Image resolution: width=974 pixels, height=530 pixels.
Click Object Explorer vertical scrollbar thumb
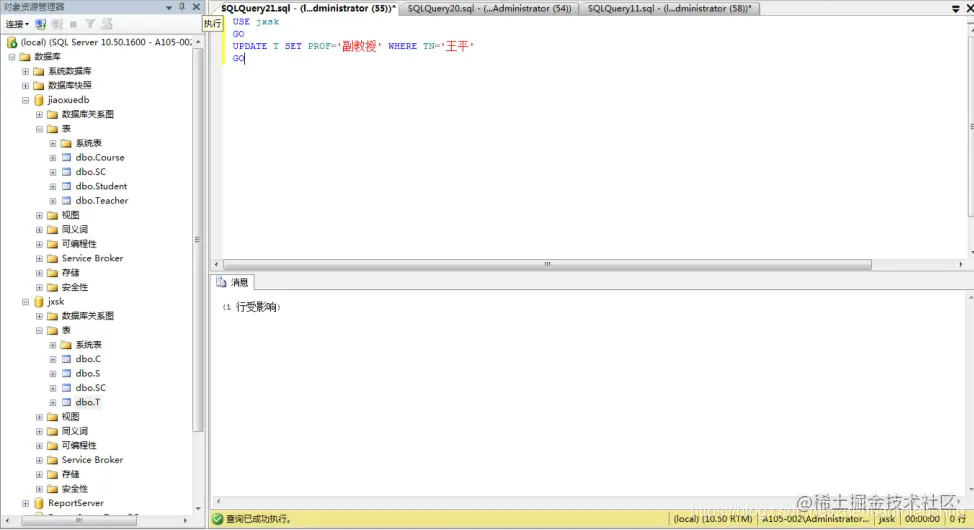(x=198, y=240)
